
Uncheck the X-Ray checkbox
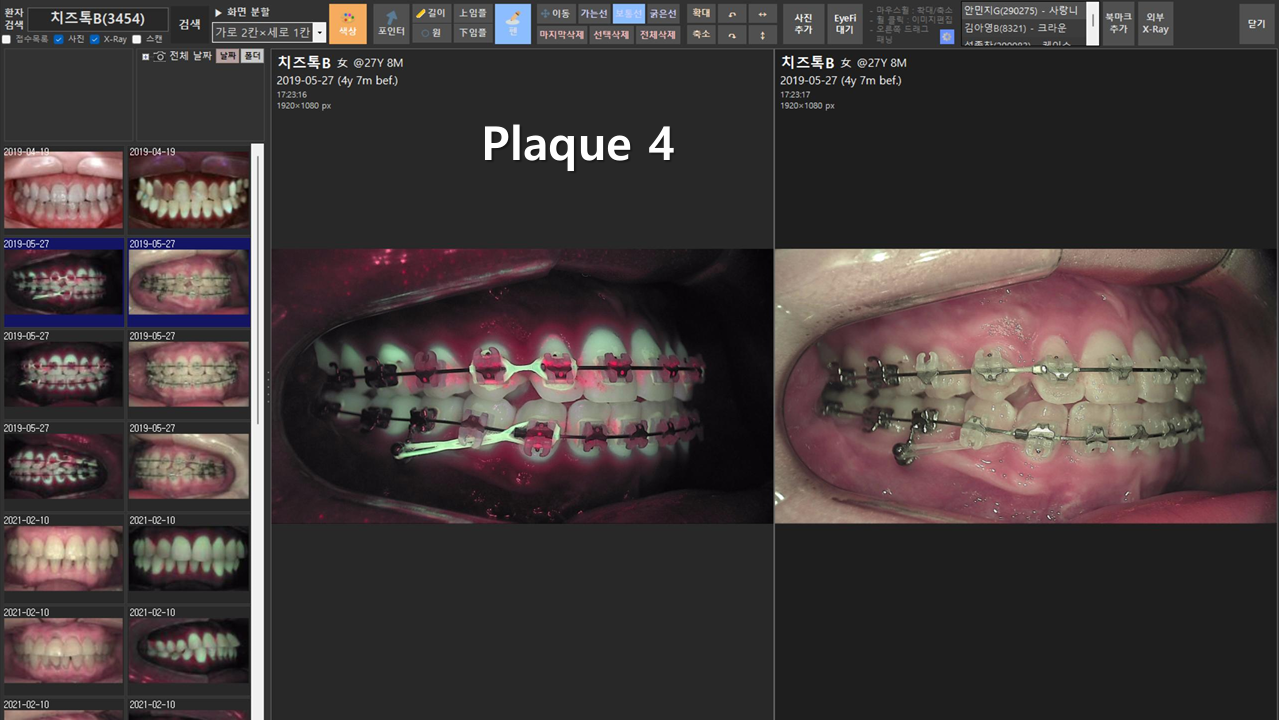pyautogui.click(x=95, y=39)
